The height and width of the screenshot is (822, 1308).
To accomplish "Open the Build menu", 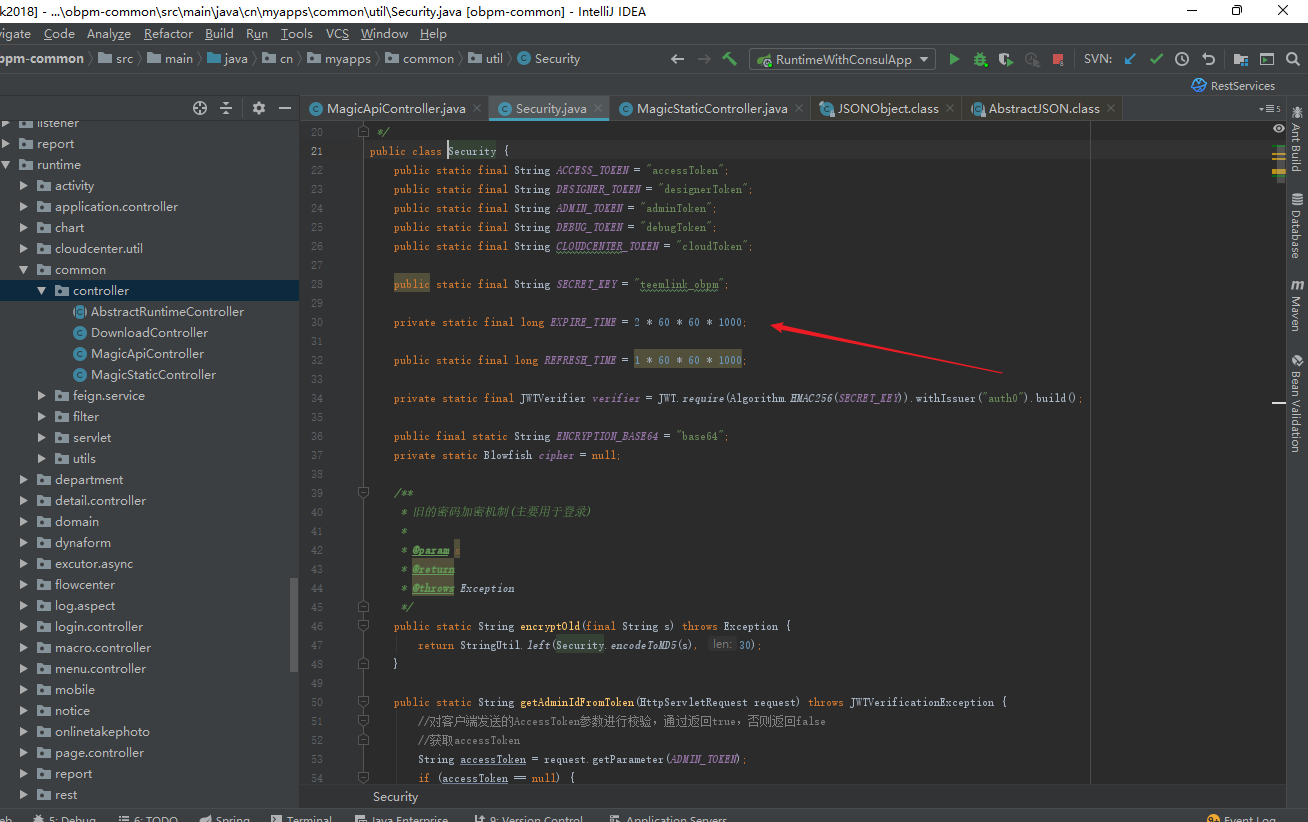I will coord(219,34).
